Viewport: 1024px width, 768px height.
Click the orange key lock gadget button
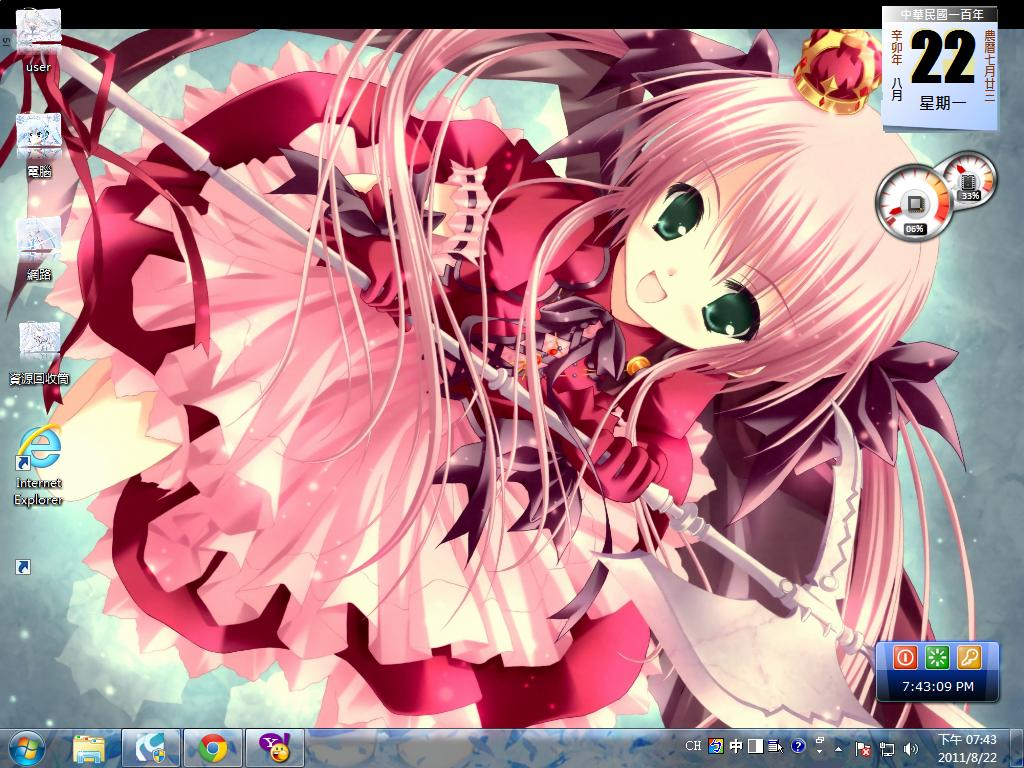tap(969, 657)
